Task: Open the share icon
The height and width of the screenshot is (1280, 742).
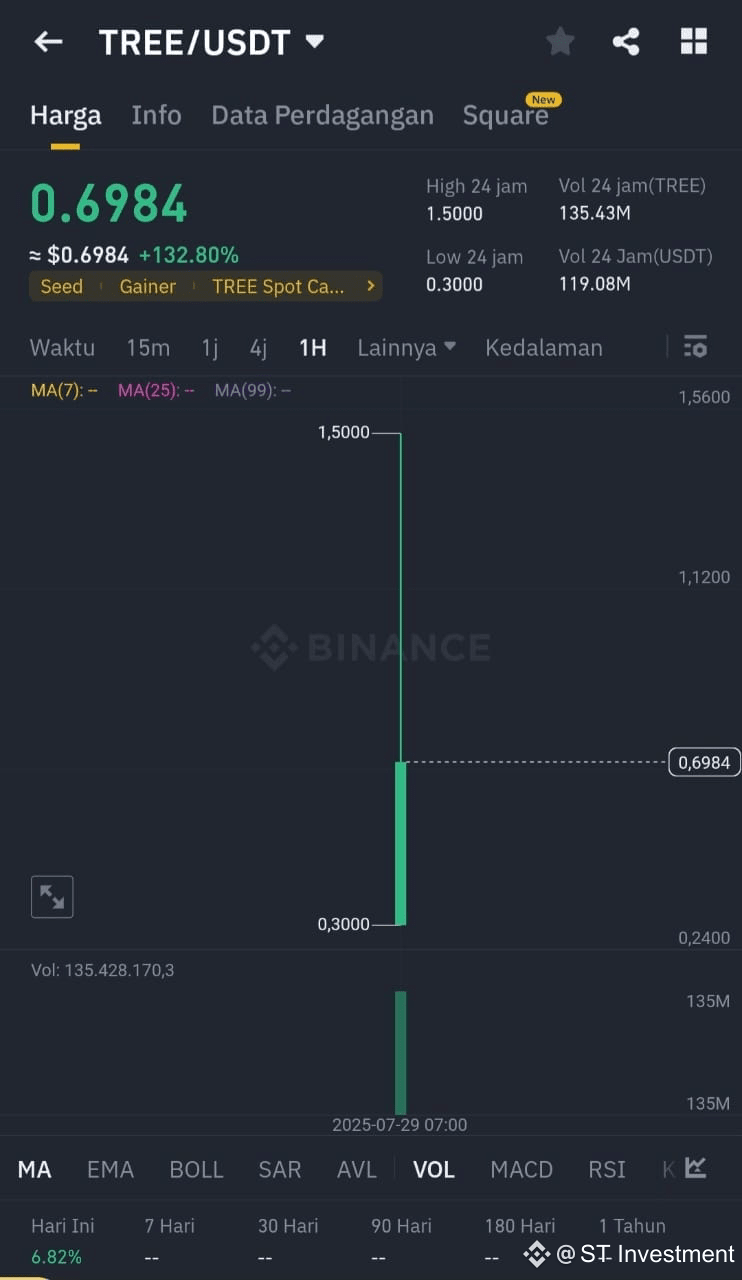Action: (626, 41)
